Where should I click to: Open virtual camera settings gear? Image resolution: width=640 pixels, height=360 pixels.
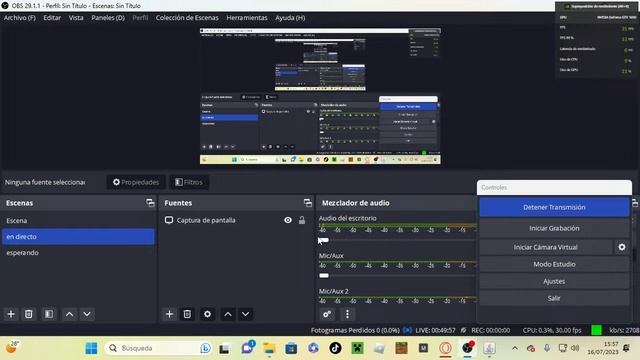[x=622, y=247]
